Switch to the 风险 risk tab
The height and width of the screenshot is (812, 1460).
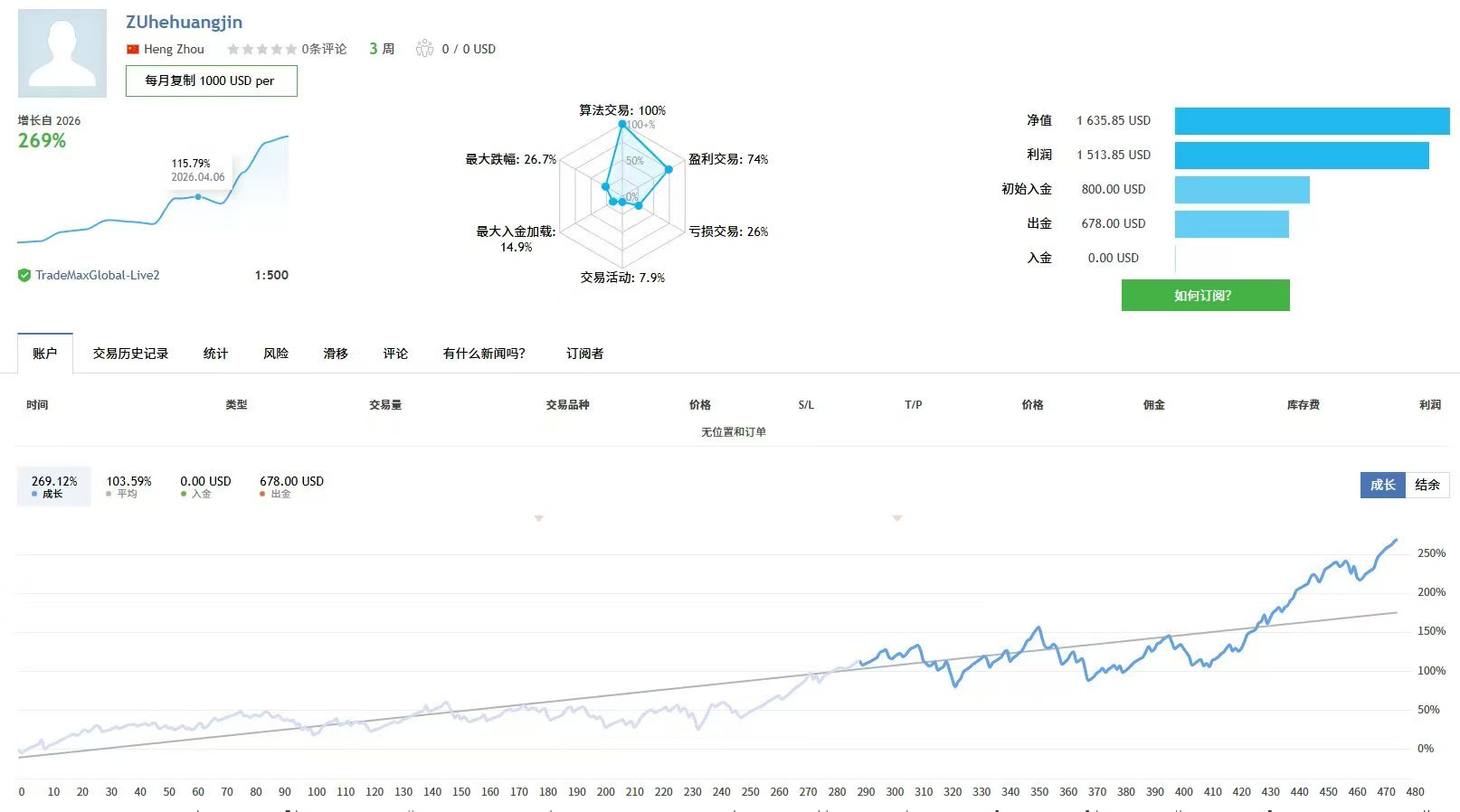coord(276,354)
